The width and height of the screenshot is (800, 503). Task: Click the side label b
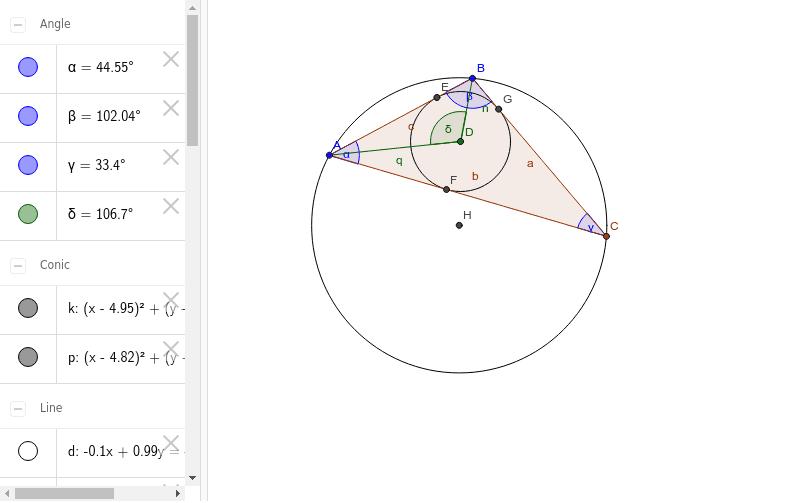click(475, 176)
